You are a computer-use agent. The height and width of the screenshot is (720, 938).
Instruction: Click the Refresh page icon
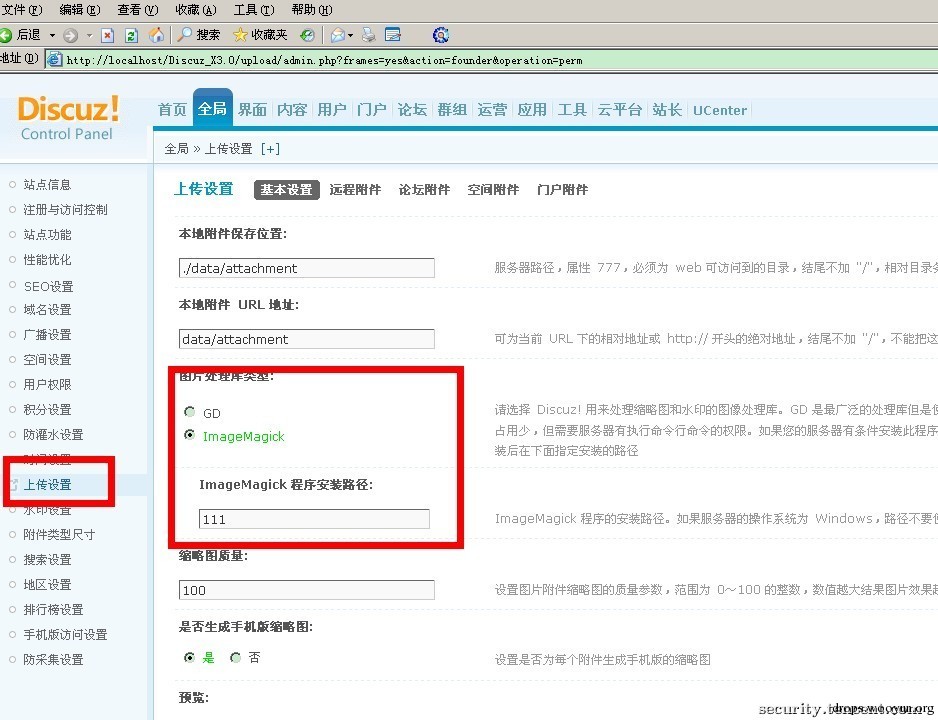(x=132, y=35)
